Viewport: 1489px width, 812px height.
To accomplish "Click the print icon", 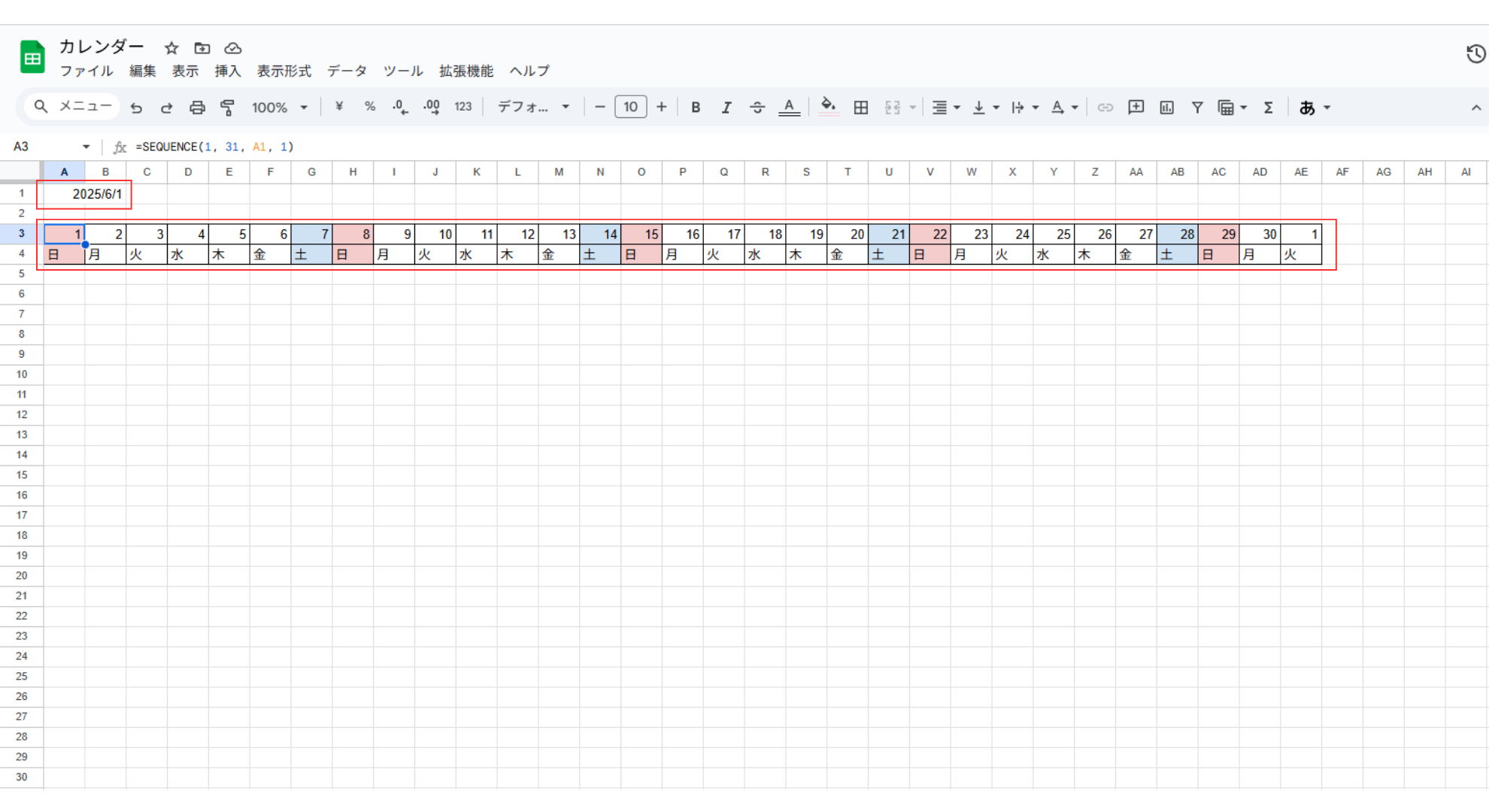I will coord(197,108).
